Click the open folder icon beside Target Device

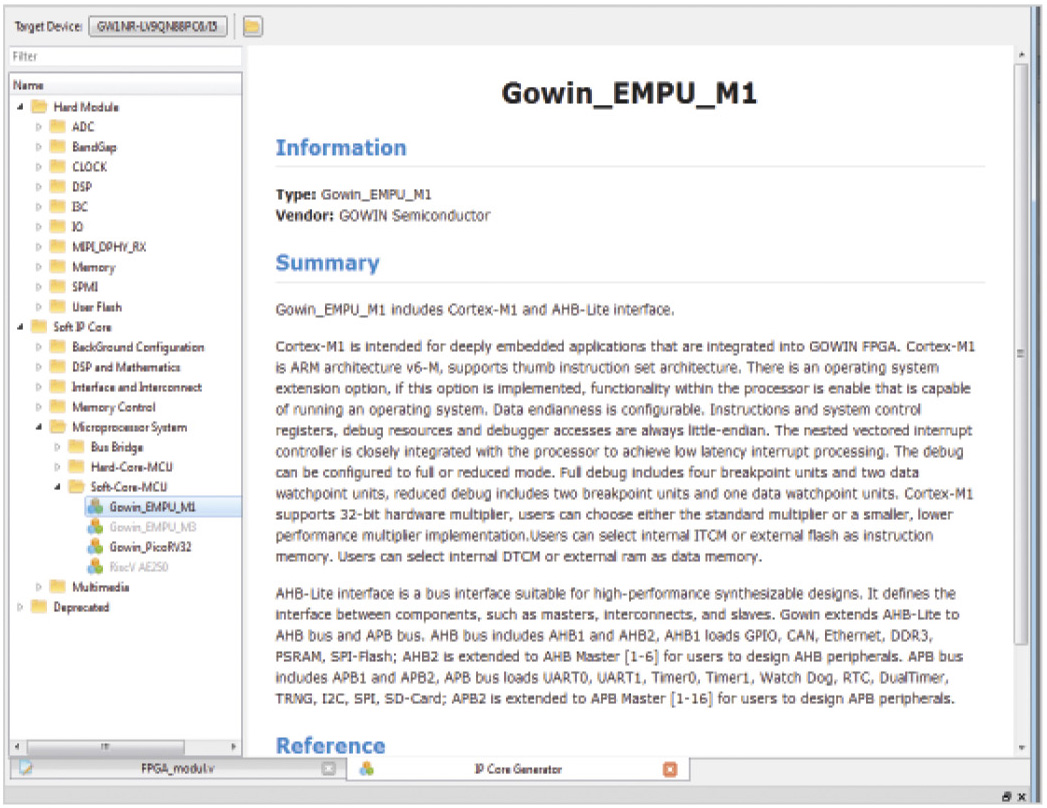[x=253, y=26]
